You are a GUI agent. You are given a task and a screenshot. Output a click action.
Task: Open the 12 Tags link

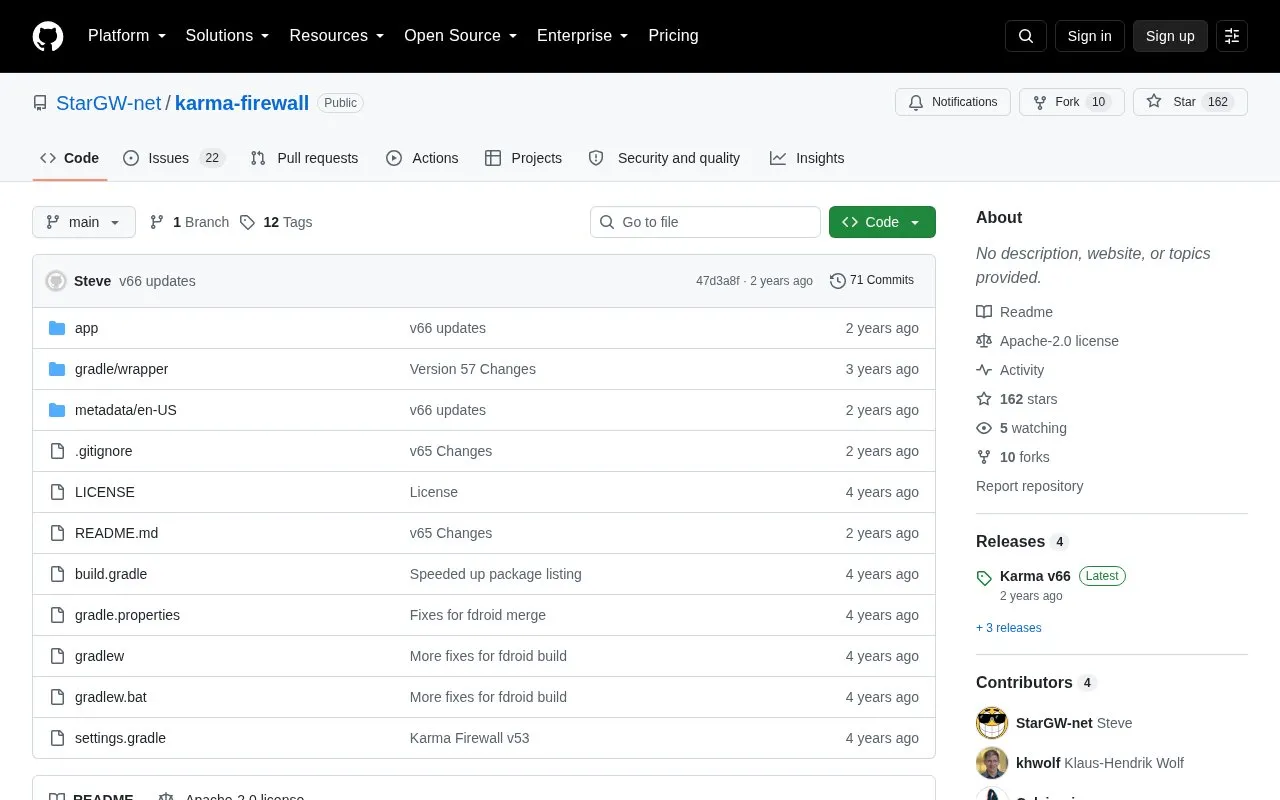coord(276,222)
